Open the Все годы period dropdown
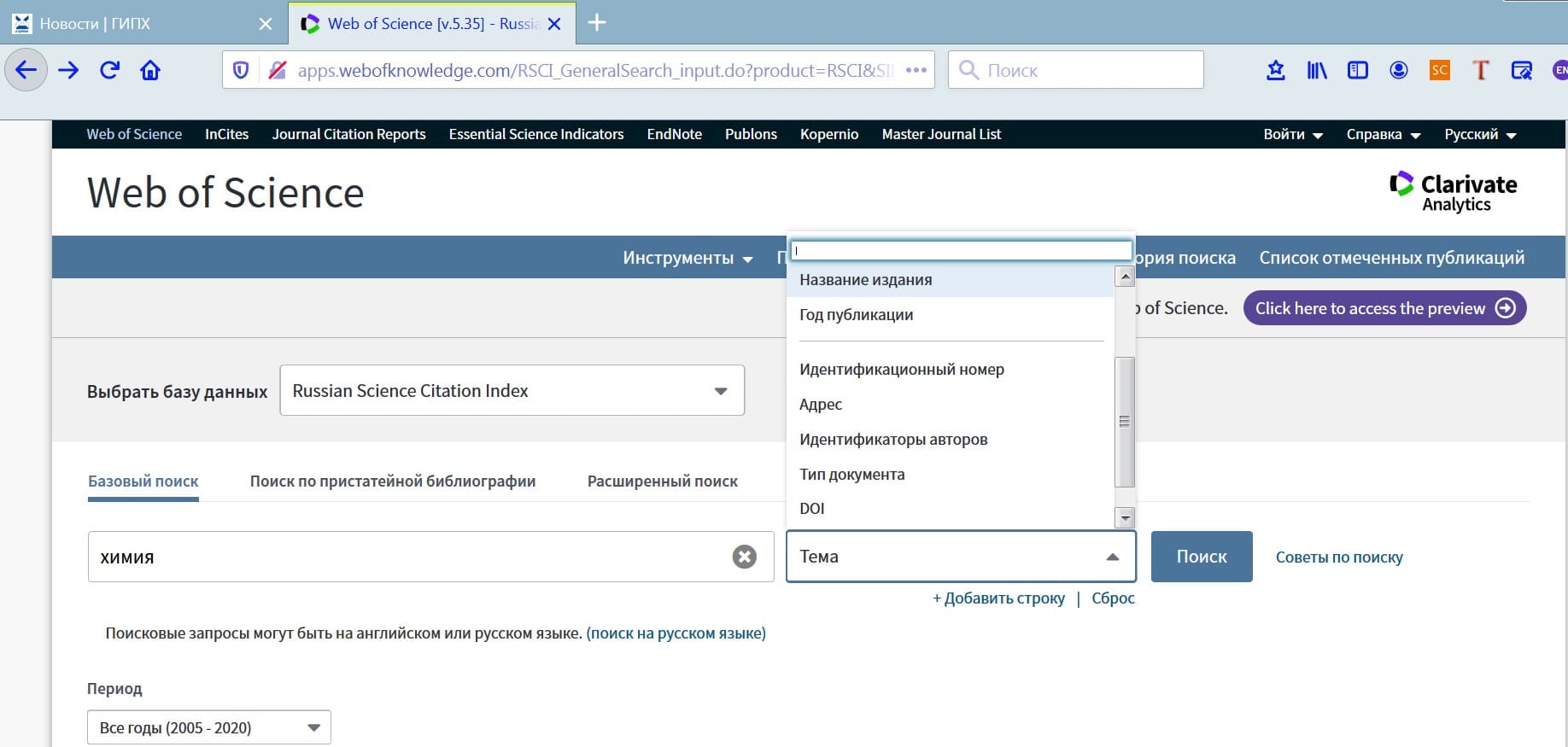 (209, 727)
